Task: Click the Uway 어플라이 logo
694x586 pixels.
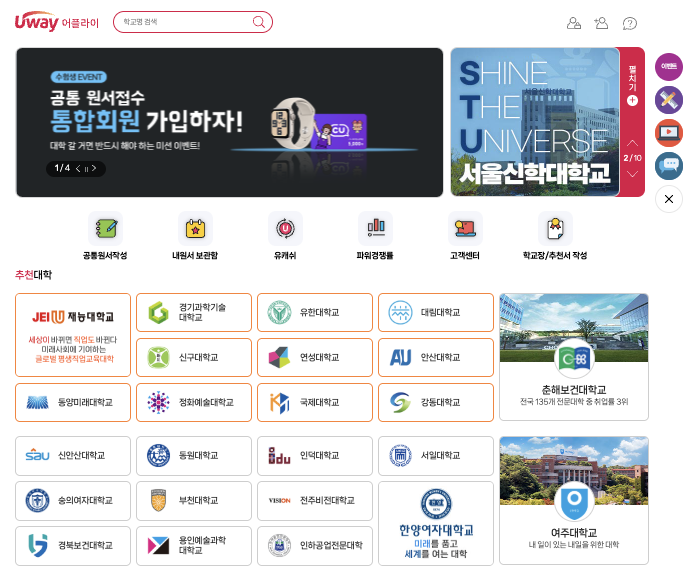Action: pos(57,22)
